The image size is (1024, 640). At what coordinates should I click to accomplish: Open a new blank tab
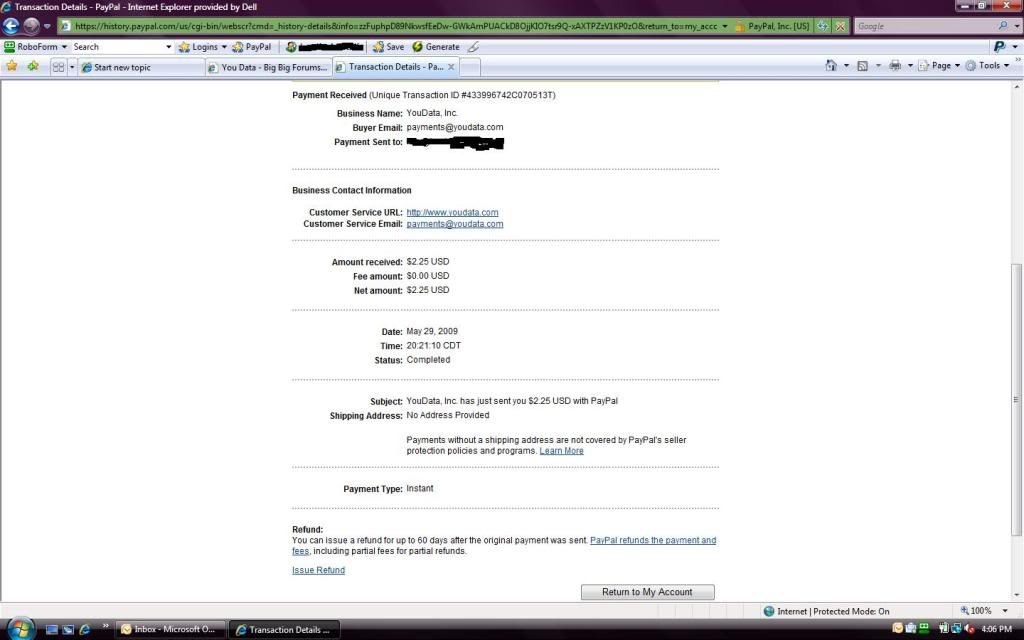click(x=470, y=67)
